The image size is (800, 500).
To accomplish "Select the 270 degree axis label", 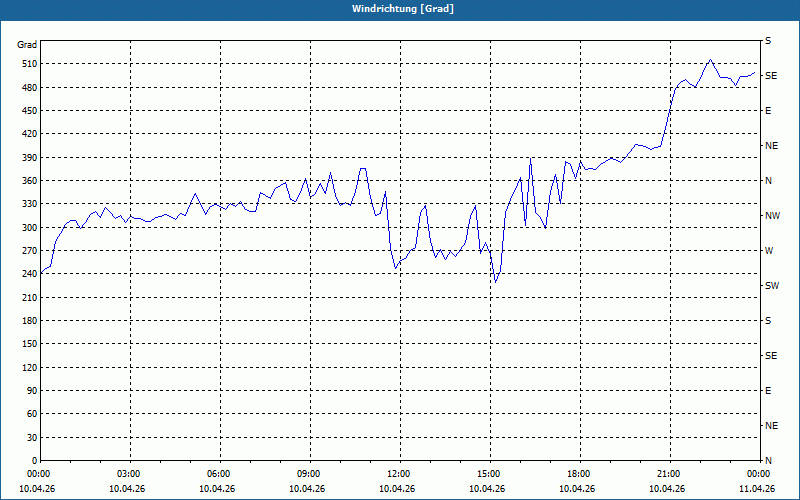I will click(x=30, y=251).
